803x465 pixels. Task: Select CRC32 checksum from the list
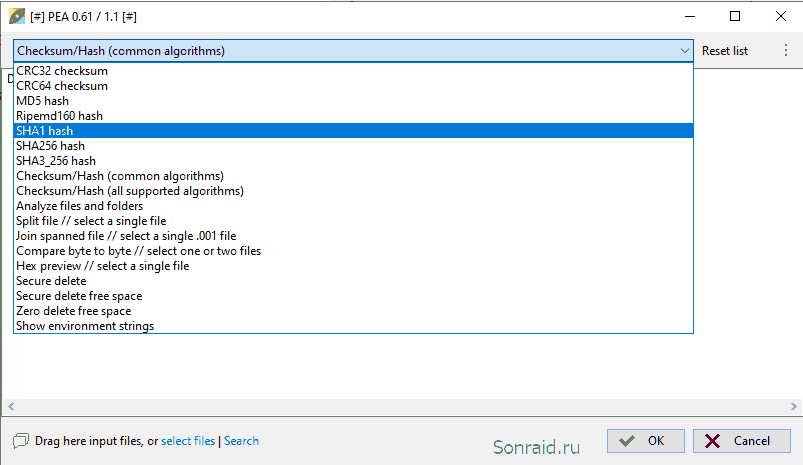coord(353,71)
